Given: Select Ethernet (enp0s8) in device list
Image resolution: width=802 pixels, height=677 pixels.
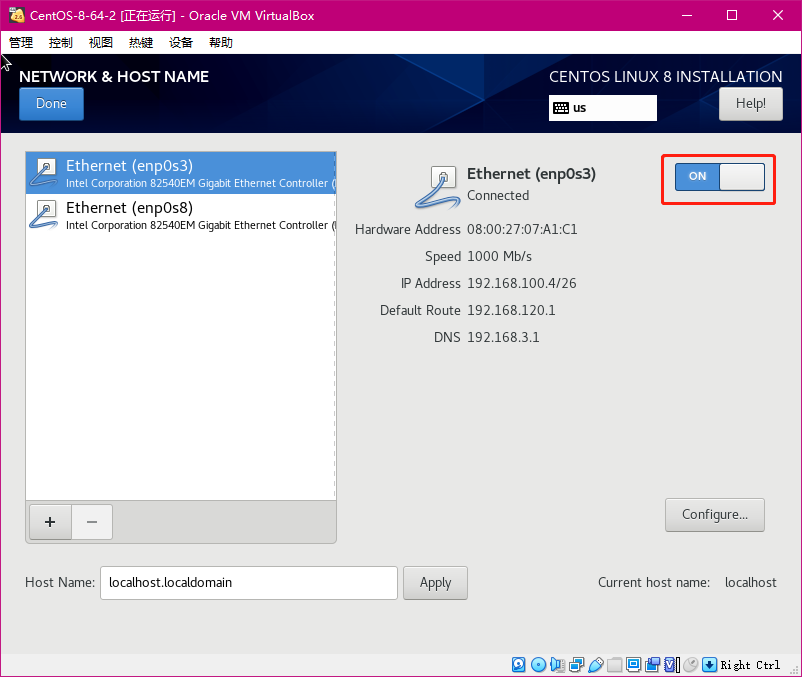Looking at the screenshot, I should tap(181, 215).
